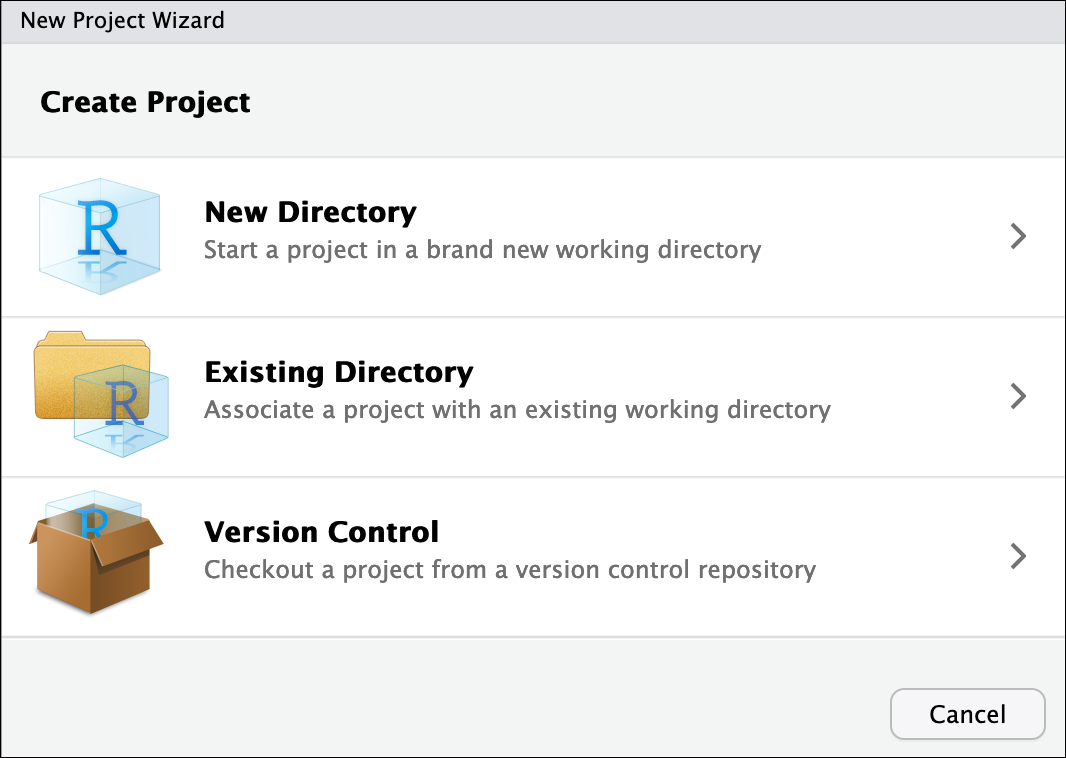
Task: Click the blue R letter in New Directory cube
Action: click(x=99, y=227)
